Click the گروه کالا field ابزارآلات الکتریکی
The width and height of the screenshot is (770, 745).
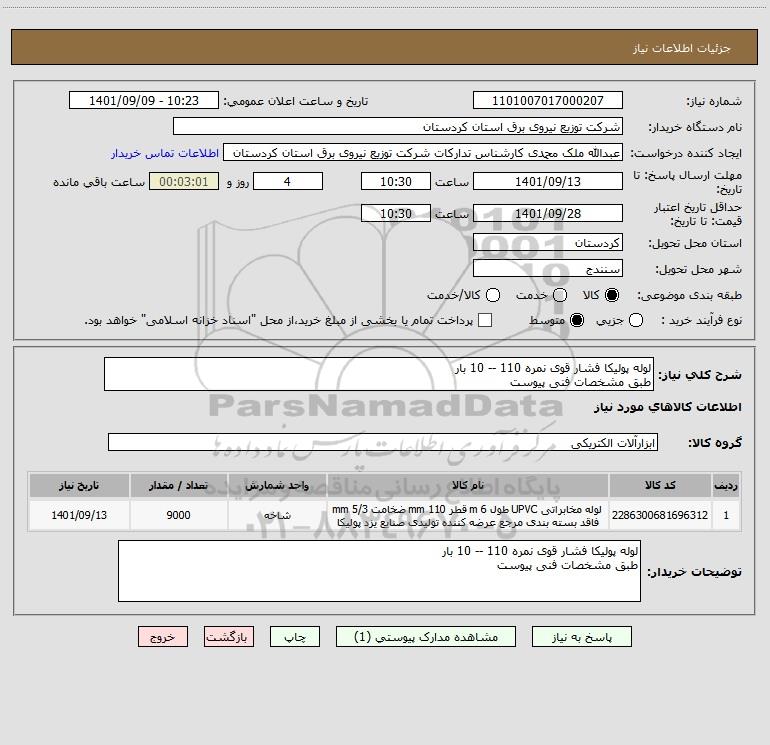tap(383, 442)
